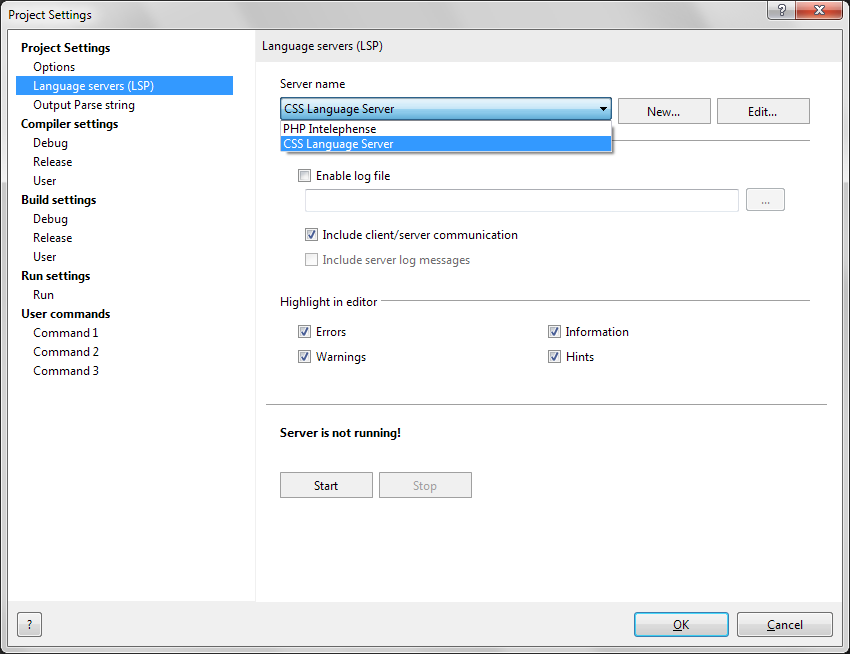Uncheck Include client/server communication
The image size is (850, 654).
[x=312, y=235]
